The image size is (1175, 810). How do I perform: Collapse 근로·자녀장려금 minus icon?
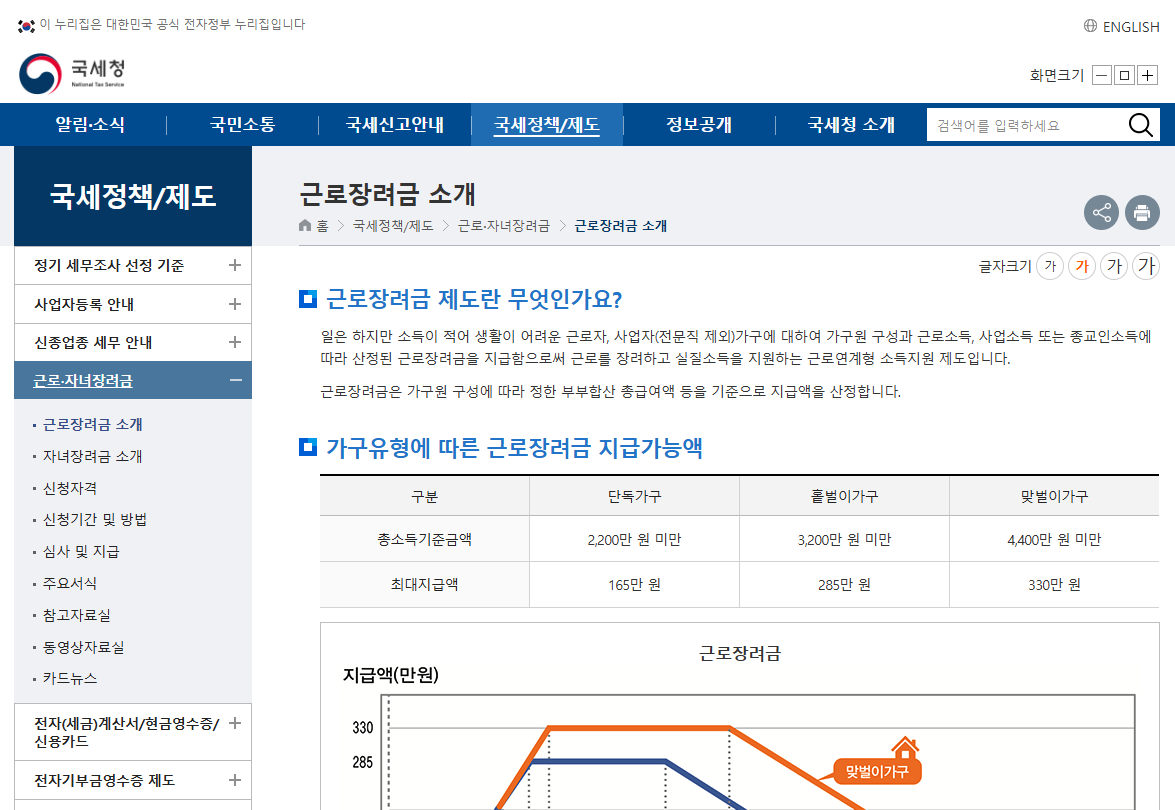235,381
